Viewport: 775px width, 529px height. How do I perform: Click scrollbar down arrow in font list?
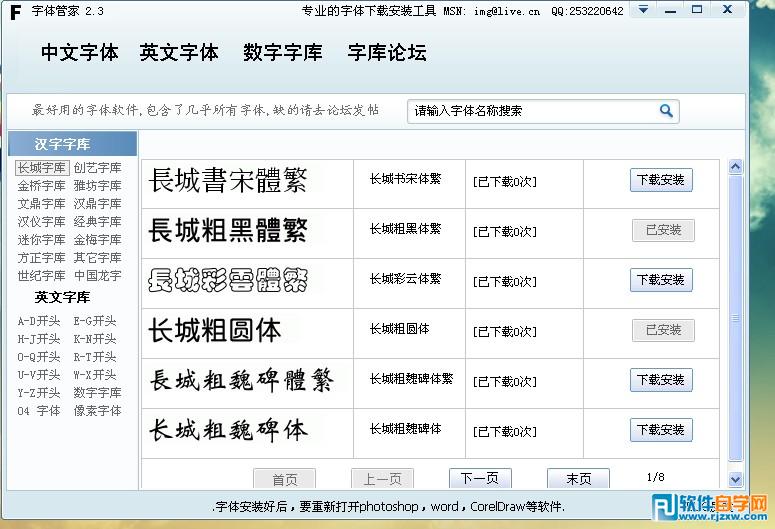(735, 479)
